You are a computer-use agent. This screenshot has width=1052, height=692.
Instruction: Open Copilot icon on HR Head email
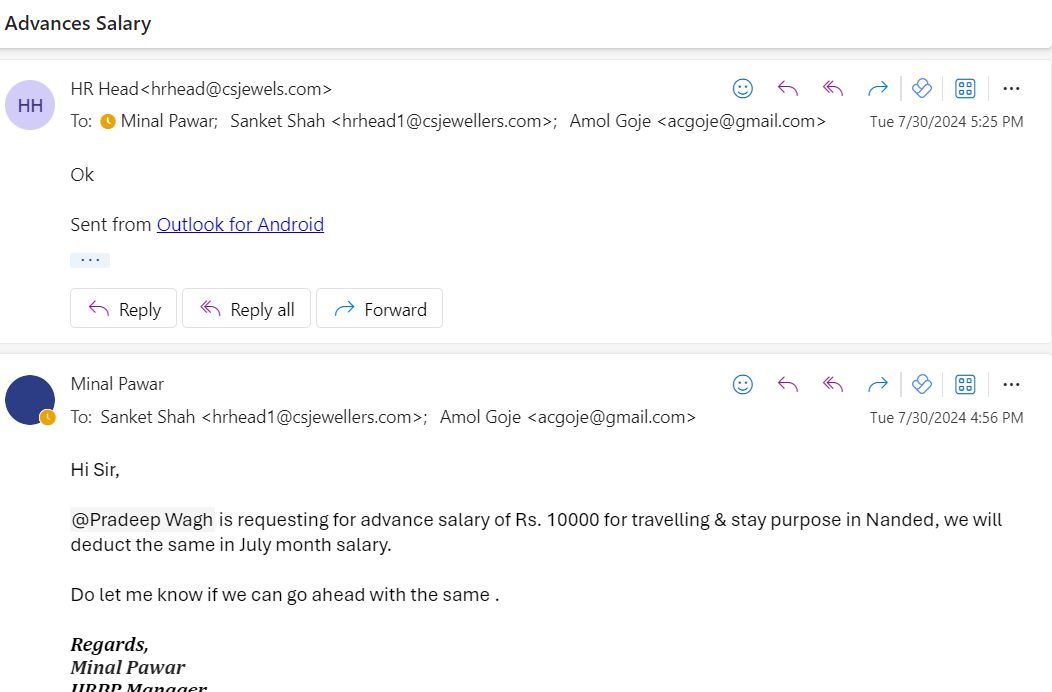tap(922, 89)
